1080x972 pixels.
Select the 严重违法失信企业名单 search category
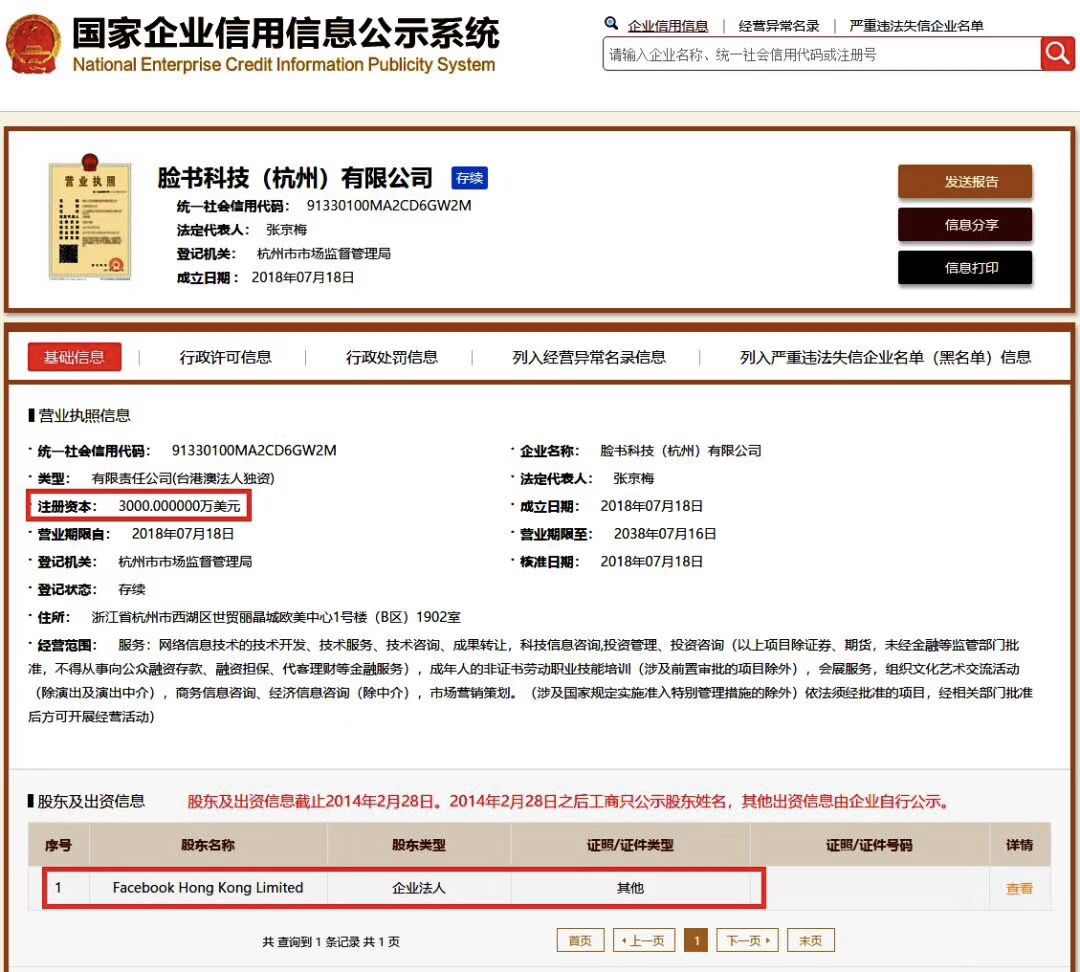(916, 26)
